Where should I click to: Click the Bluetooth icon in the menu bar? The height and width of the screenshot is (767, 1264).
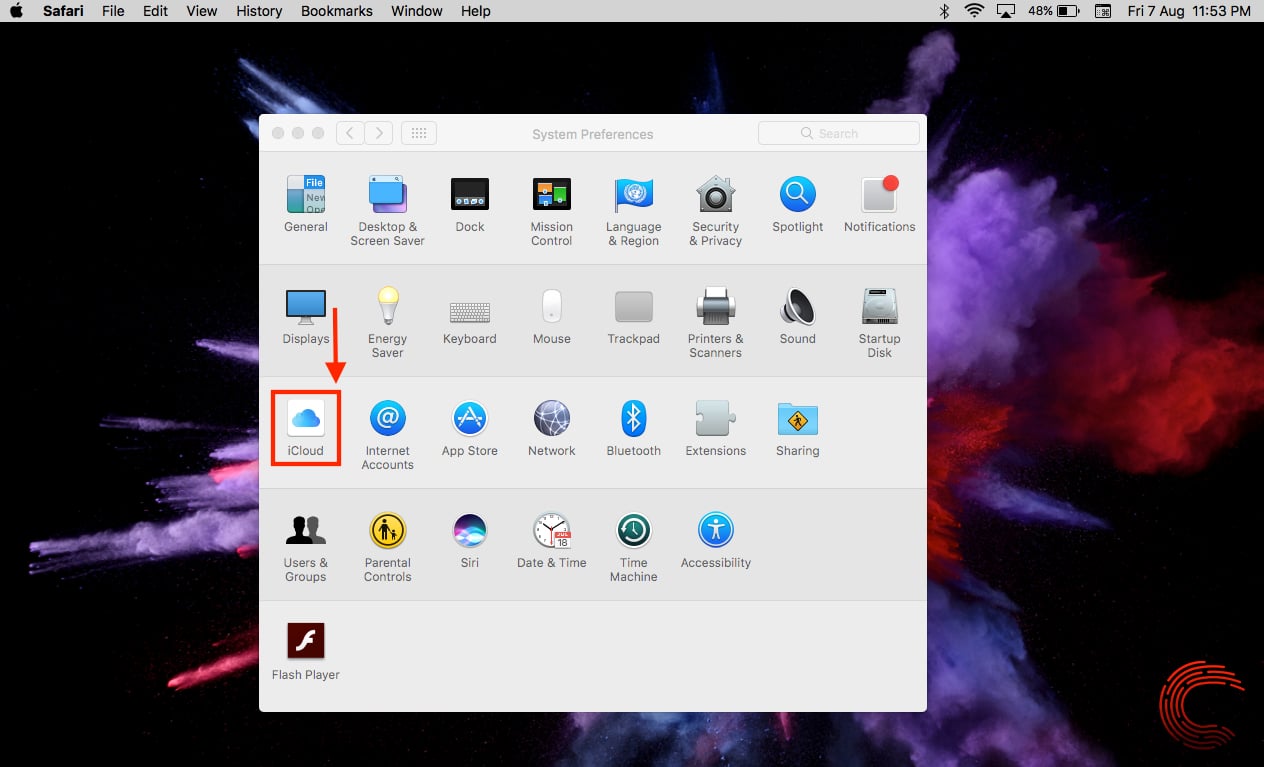tap(944, 11)
